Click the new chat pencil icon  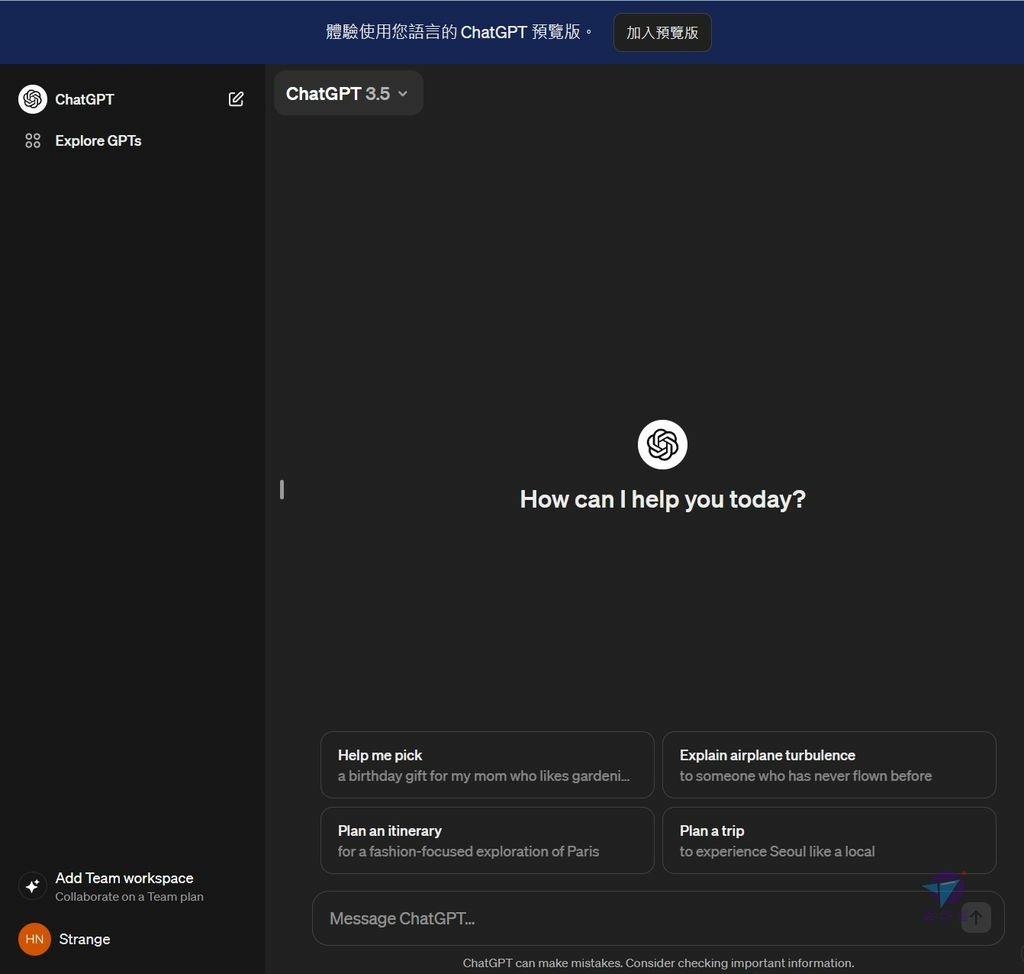pos(236,99)
